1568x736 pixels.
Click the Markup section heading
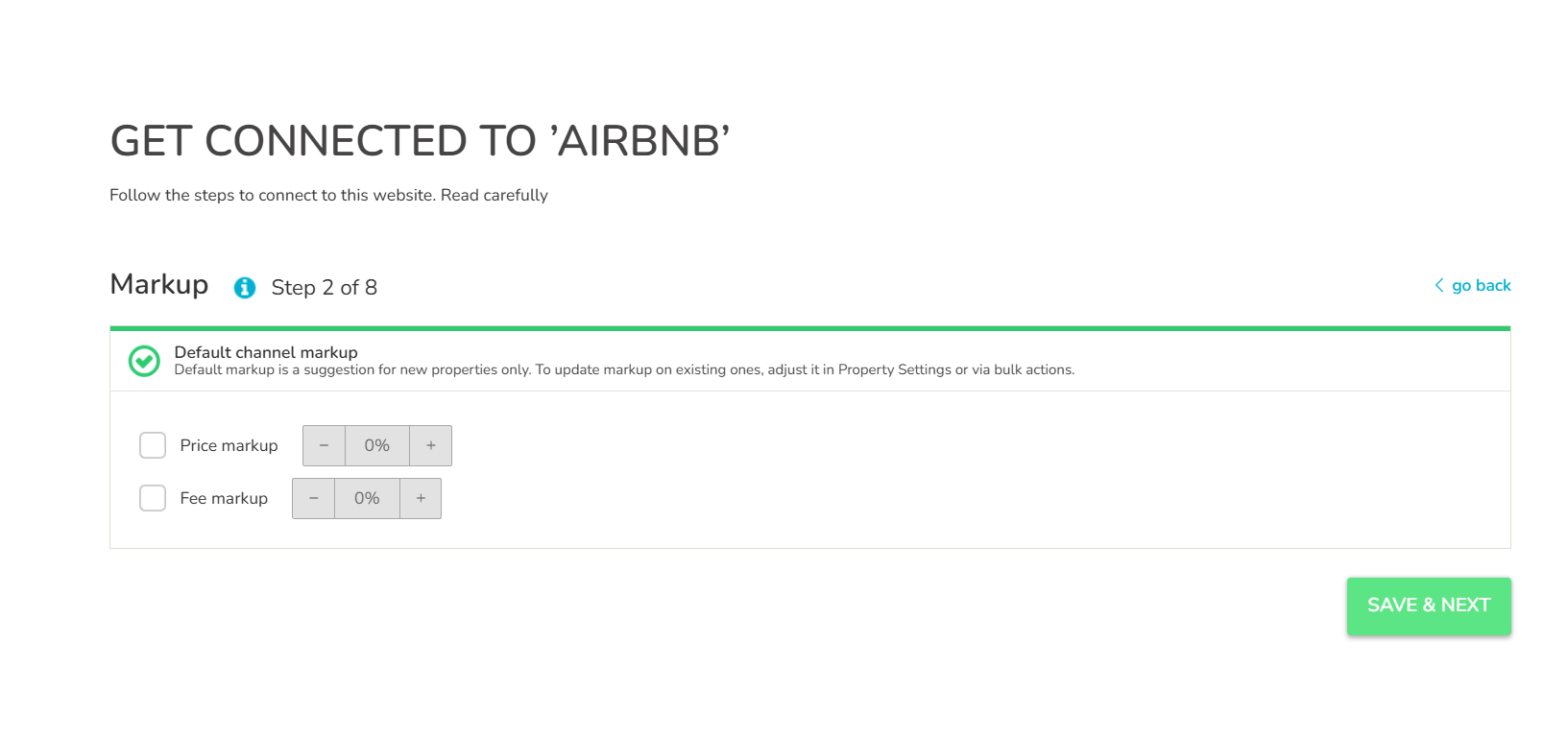(159, 284)
